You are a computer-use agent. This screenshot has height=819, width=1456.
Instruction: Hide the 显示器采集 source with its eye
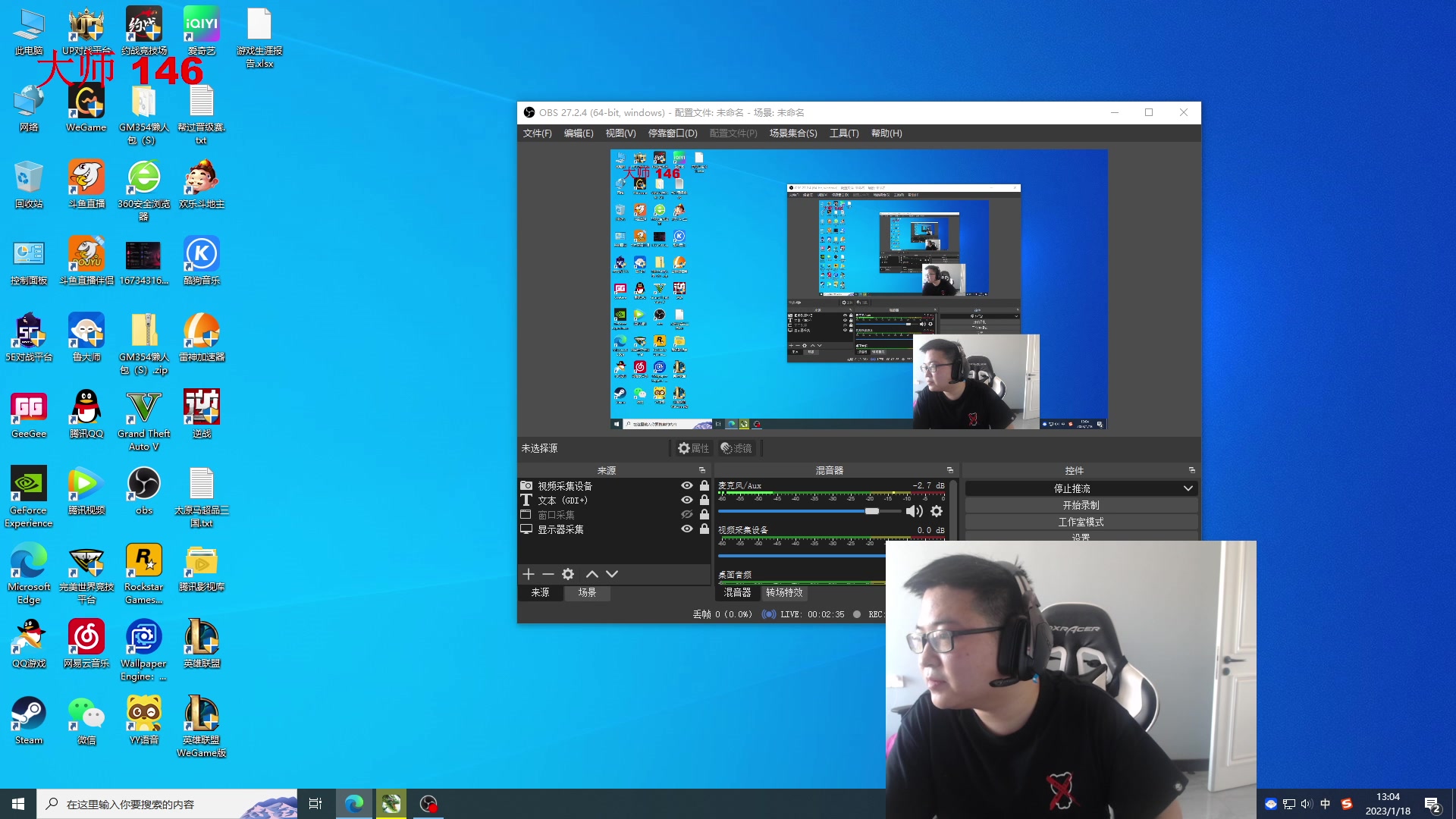[x=687, y=529]
